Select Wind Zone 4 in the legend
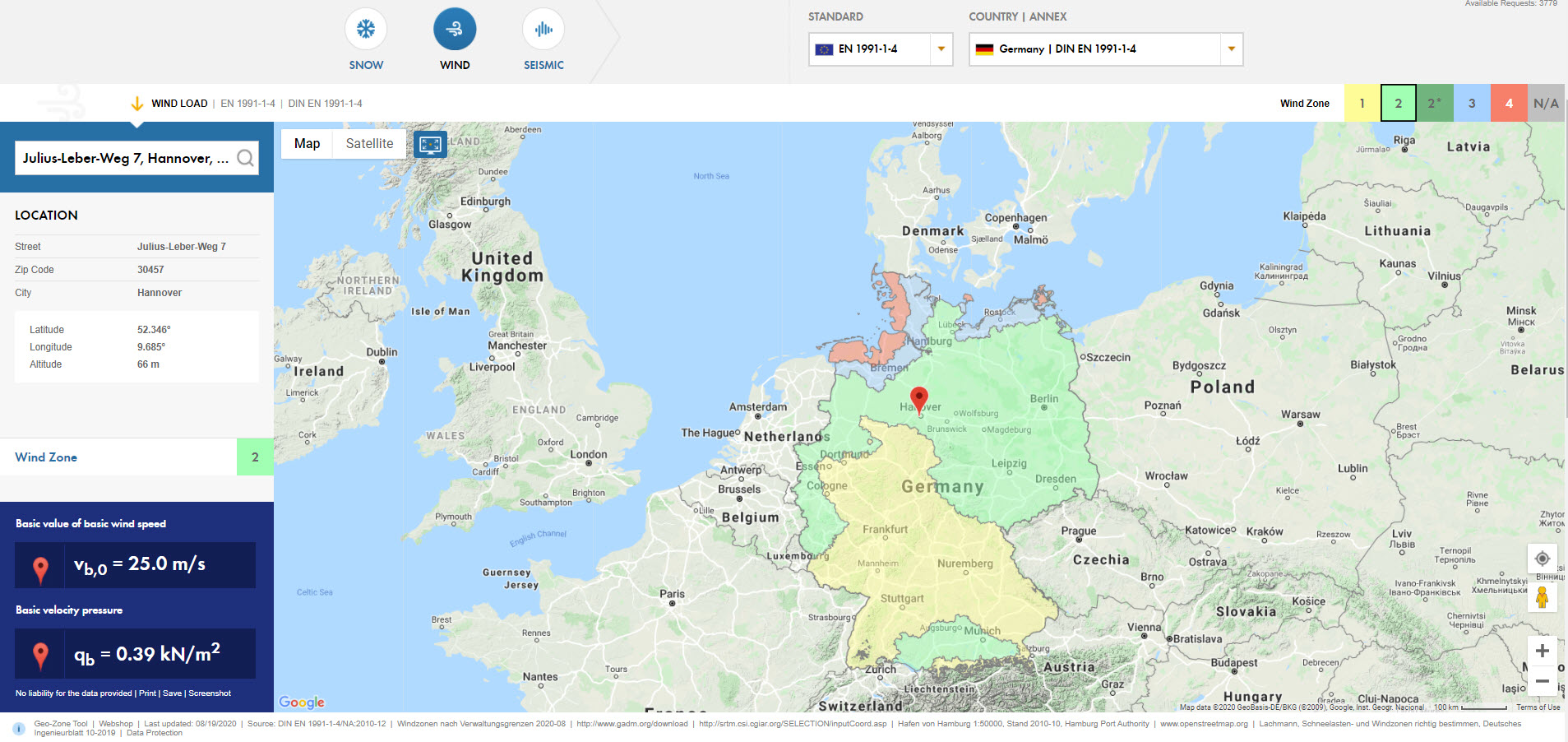1568x742 pixels. pyautogui.click(x=1509, y=103)
